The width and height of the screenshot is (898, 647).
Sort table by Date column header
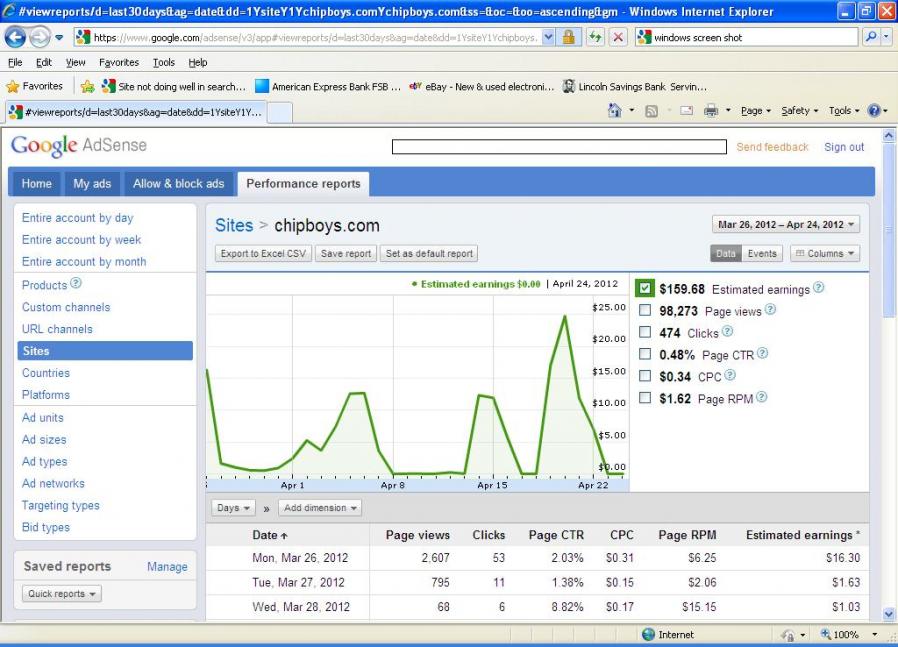click(269, 535)
